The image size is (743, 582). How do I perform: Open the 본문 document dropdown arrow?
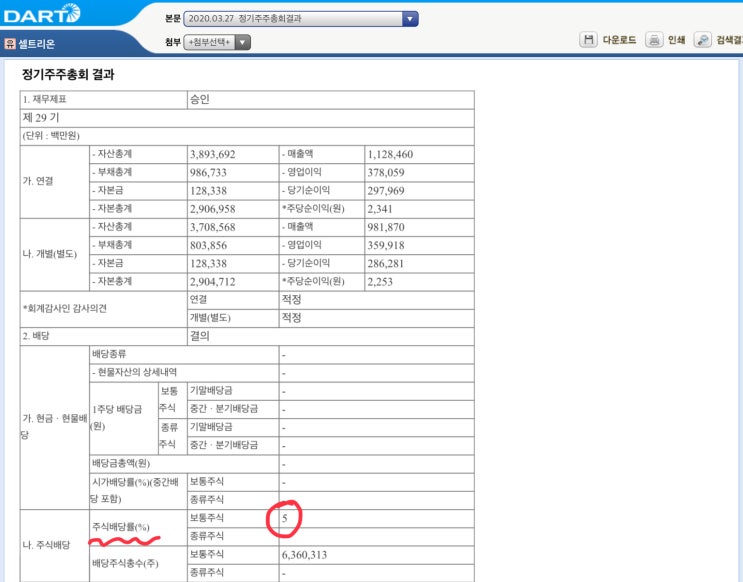click(410, 19)
